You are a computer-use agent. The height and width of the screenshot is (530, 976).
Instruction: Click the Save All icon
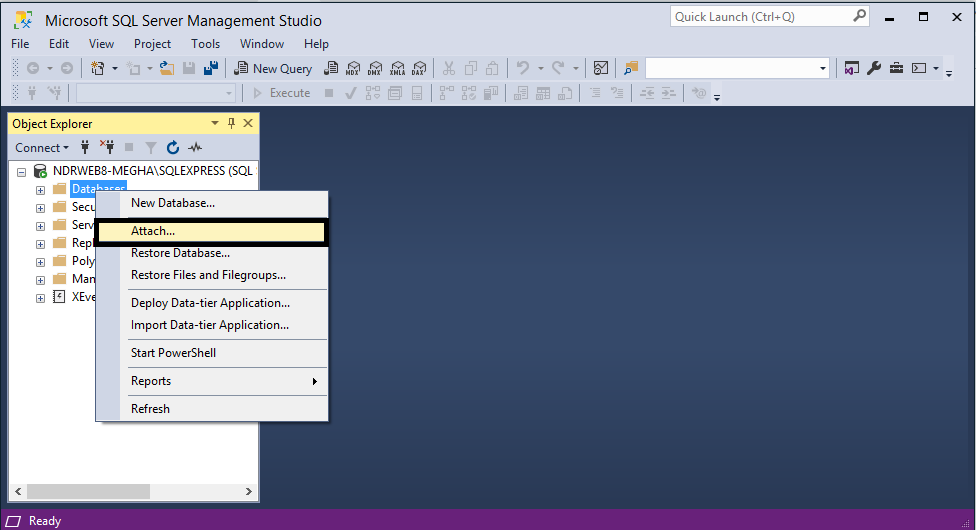click(x=212, y=69)
